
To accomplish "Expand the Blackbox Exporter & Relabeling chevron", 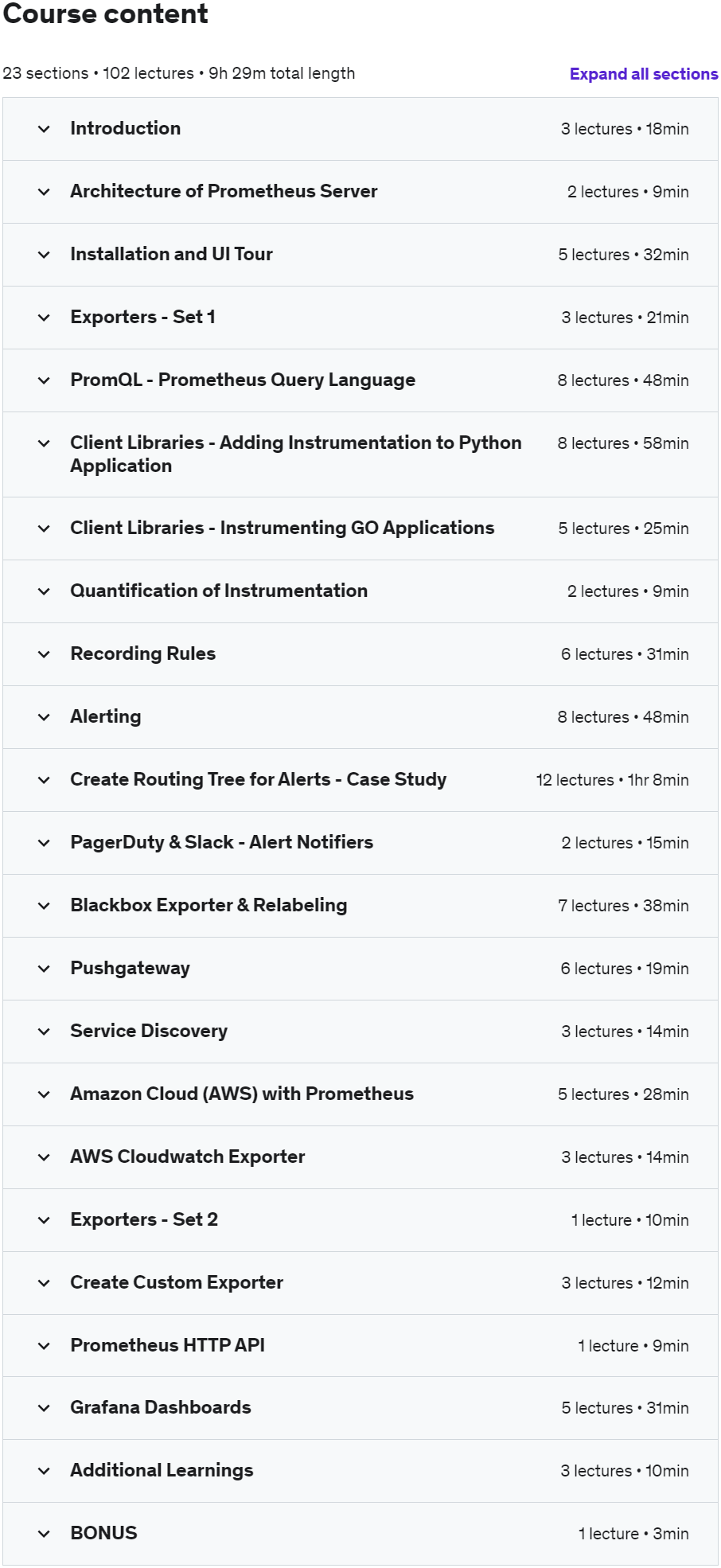I will [x=44, y=906].
